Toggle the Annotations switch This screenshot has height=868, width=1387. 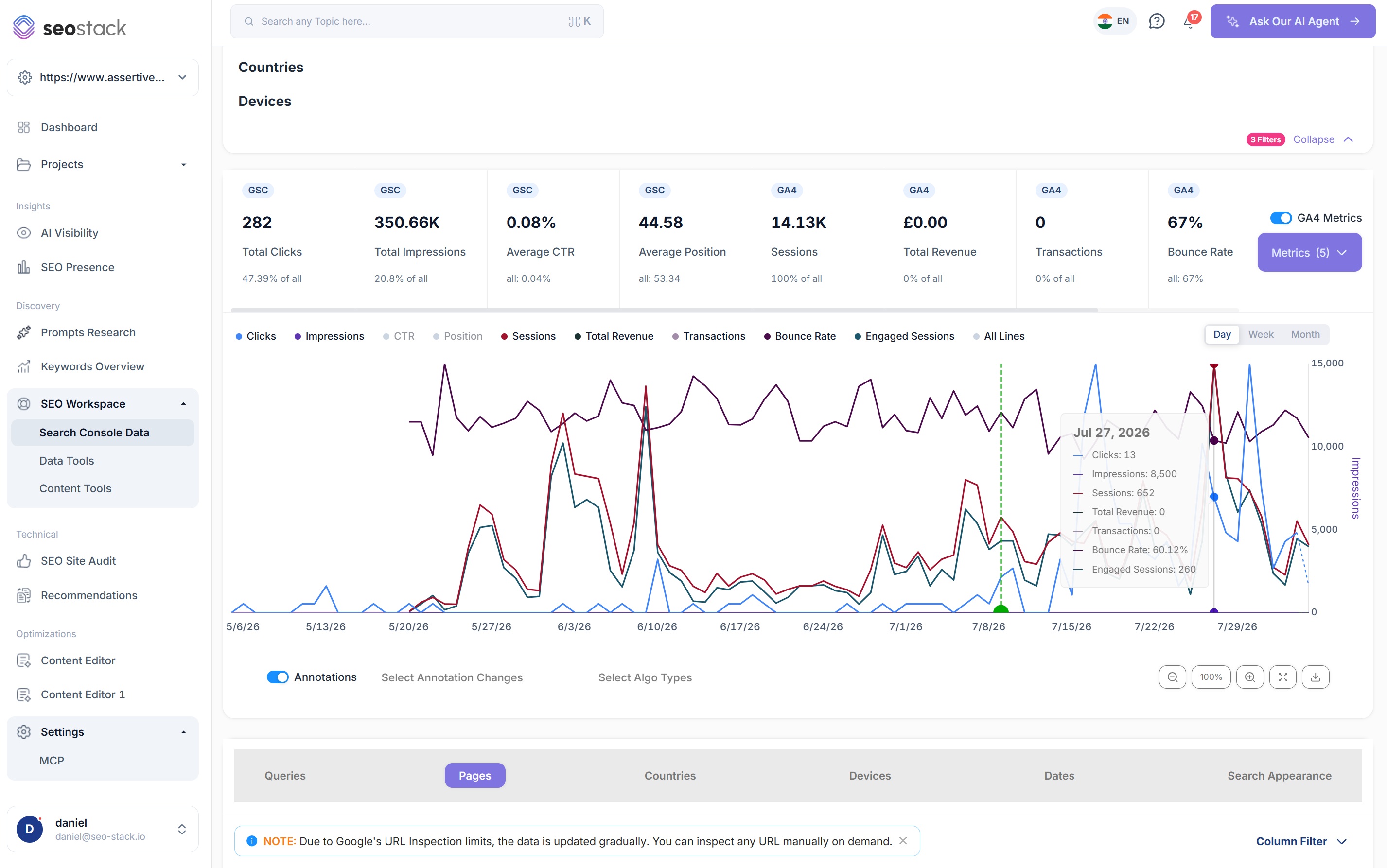pos(278,677)
